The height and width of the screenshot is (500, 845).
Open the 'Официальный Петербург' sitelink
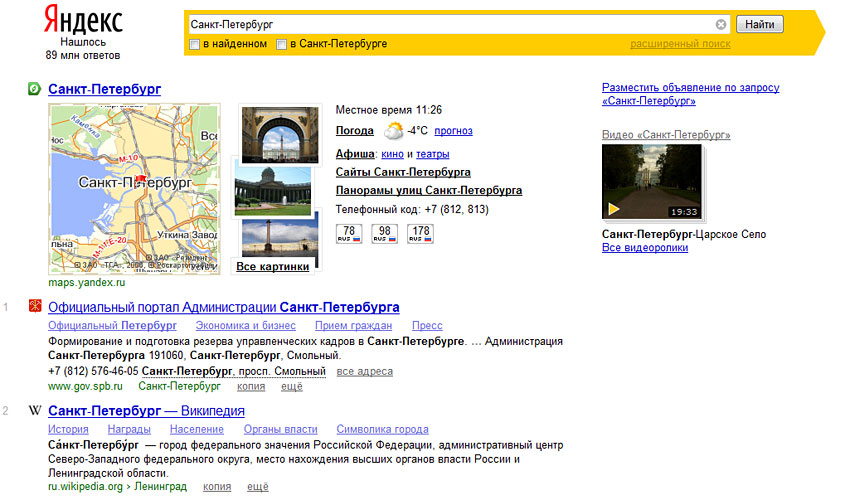[x=112, y=325]
